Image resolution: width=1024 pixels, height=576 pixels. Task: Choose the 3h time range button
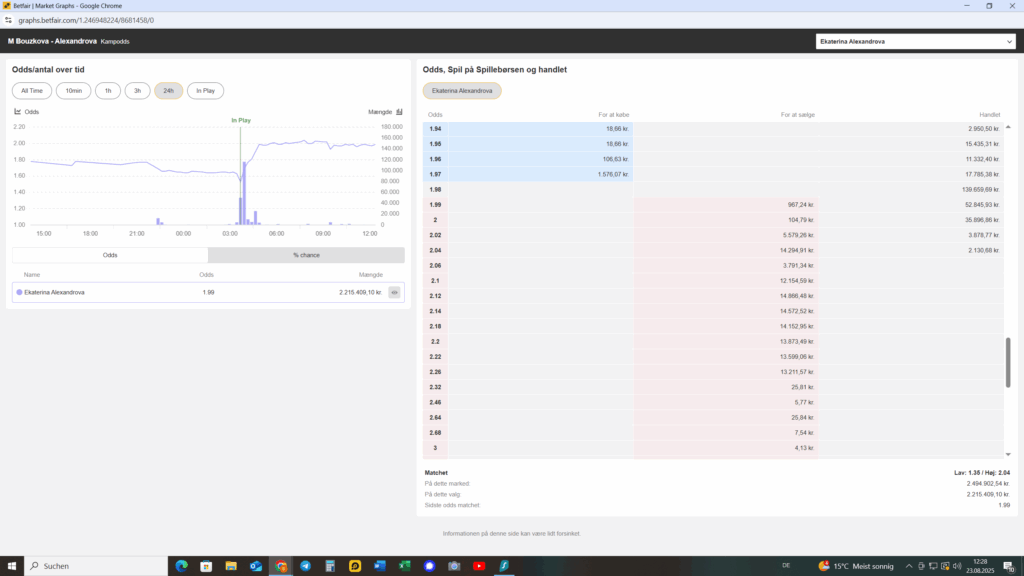pyautogui.click(x=137, y=91)
